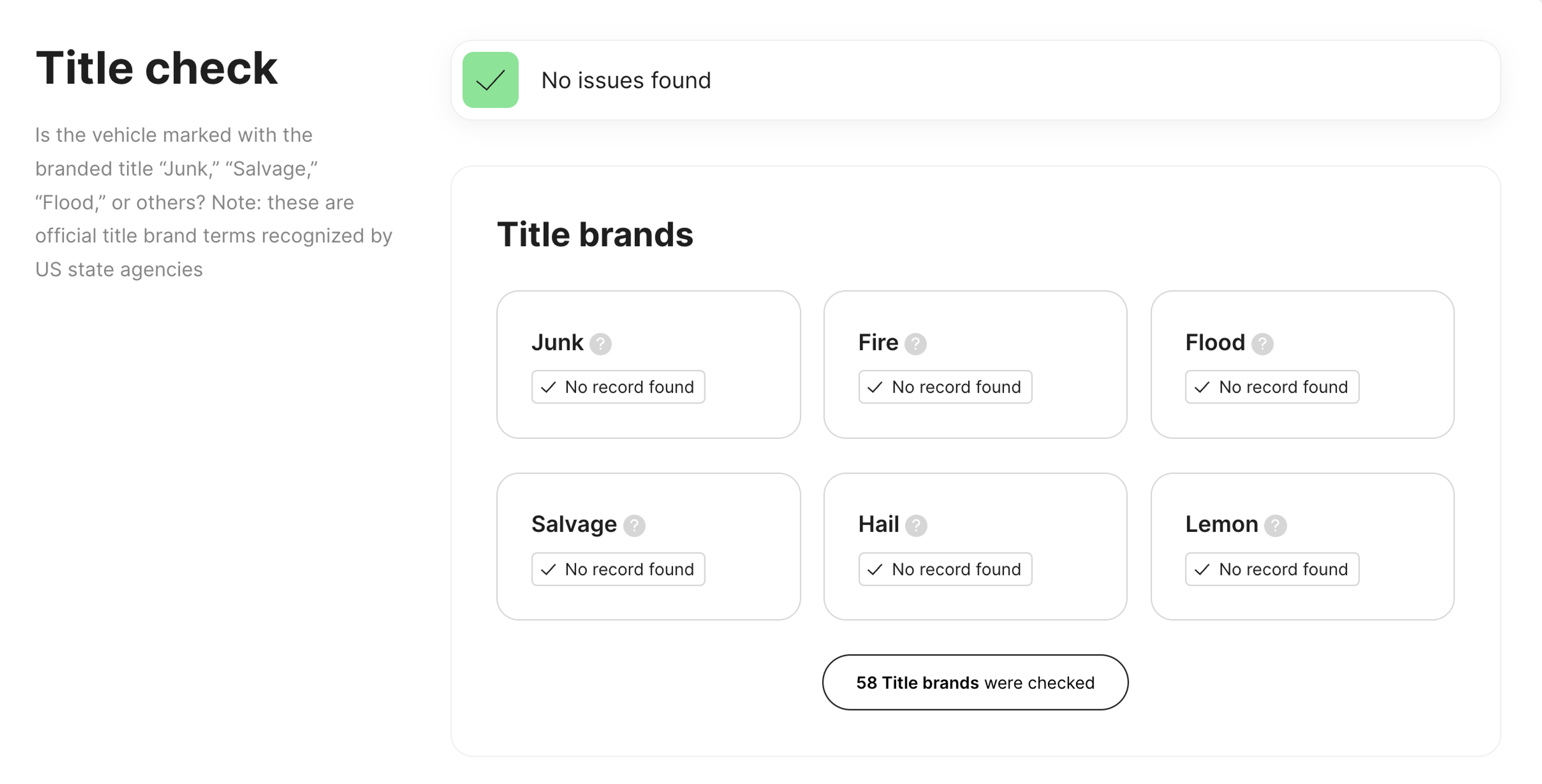Click the 'No issues found' text
The height and width of the screenshot is (784, 1542).
point(626,80)
